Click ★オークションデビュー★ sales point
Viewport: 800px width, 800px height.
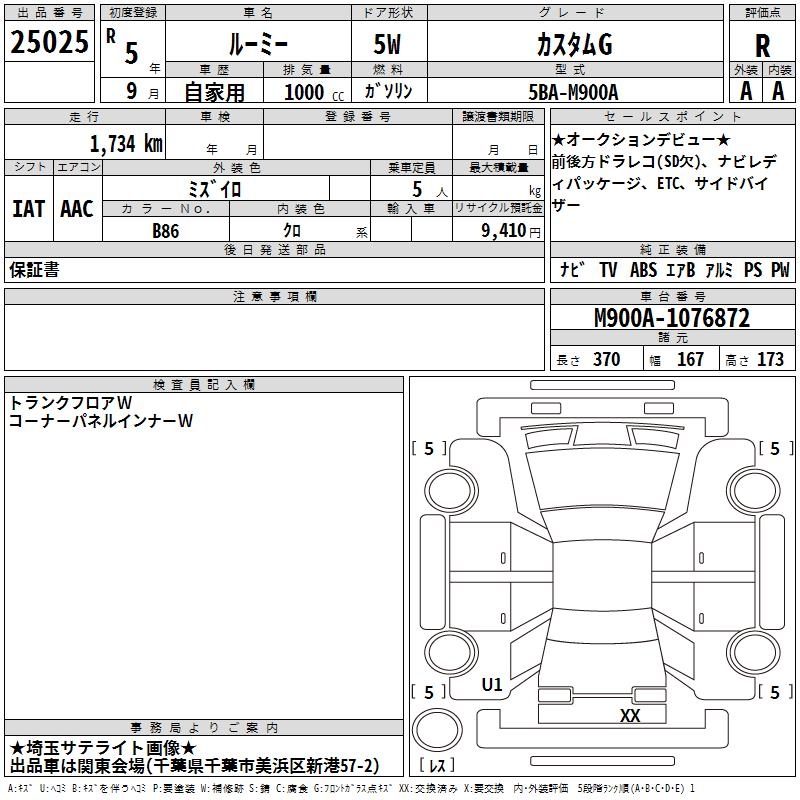click(641, 139)
